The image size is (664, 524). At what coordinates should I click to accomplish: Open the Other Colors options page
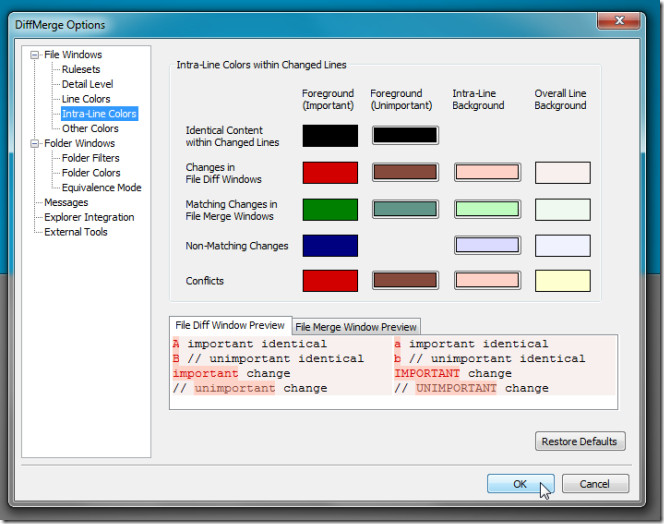point(90,129)
